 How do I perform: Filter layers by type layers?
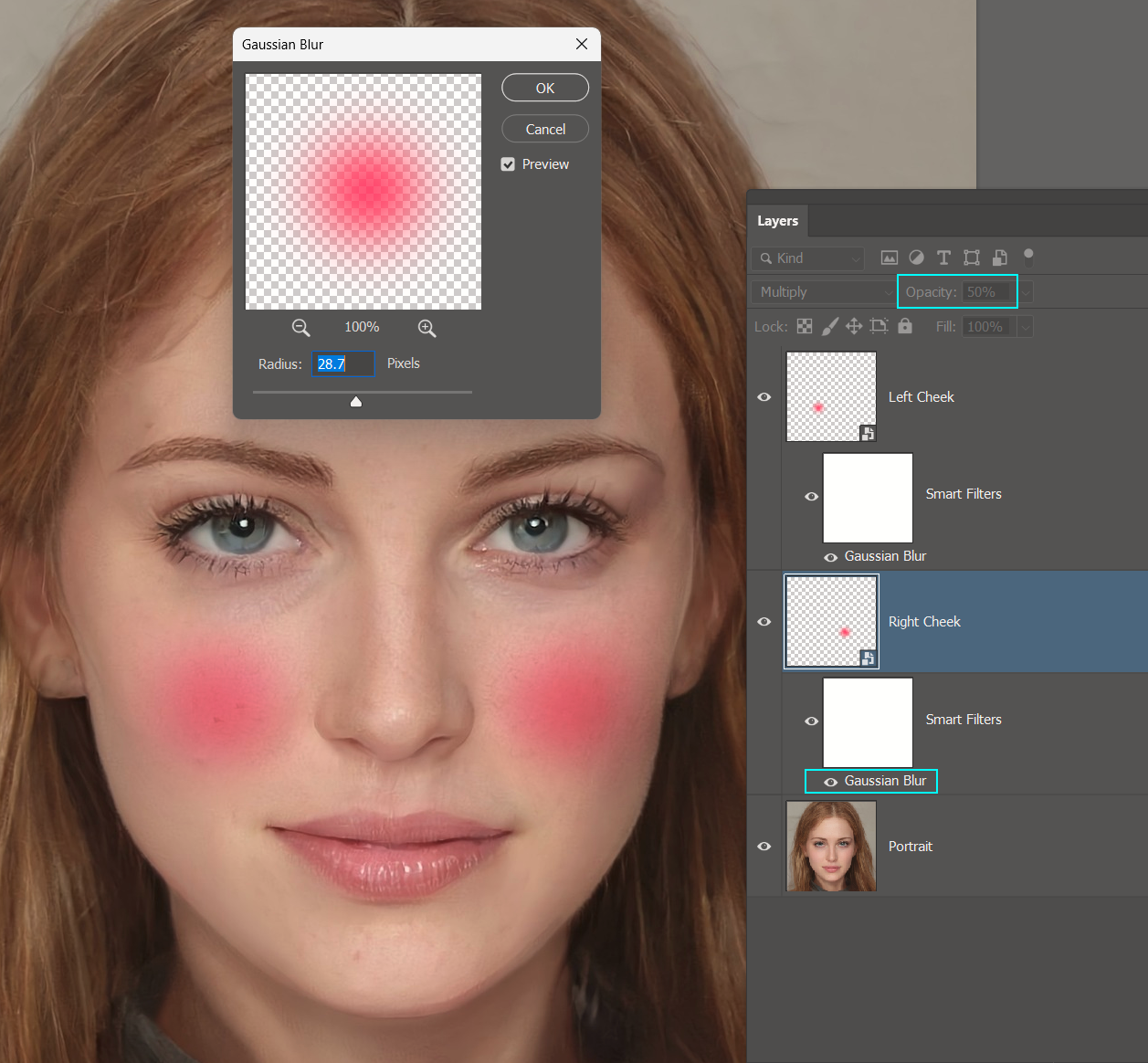tap(943, 258)
